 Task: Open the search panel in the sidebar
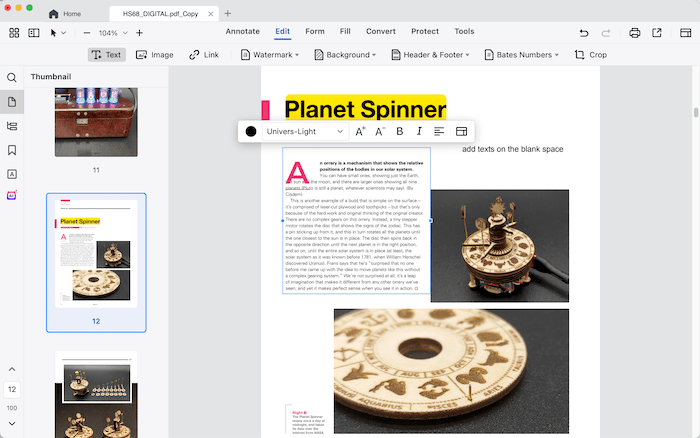point(12,77)
